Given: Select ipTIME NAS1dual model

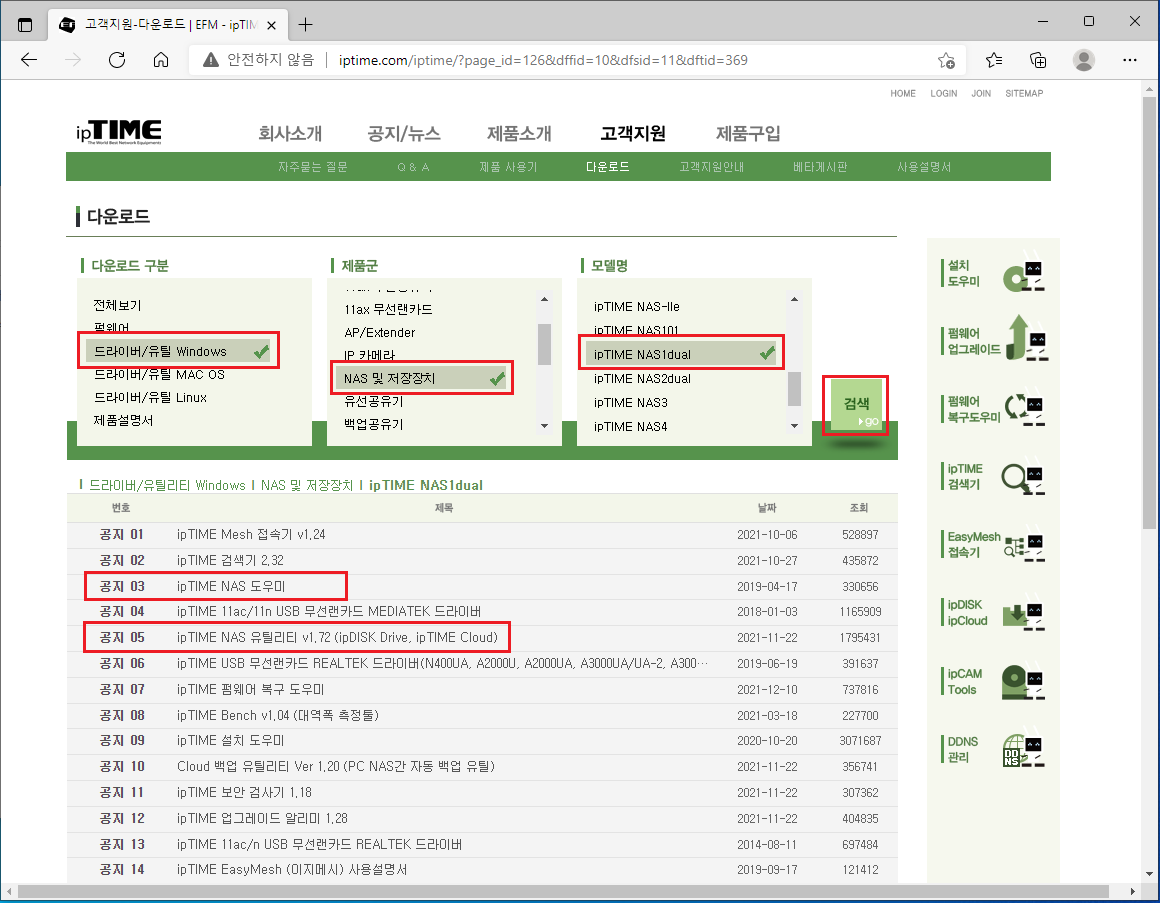Looking at the screenshot, I should 681,354.
